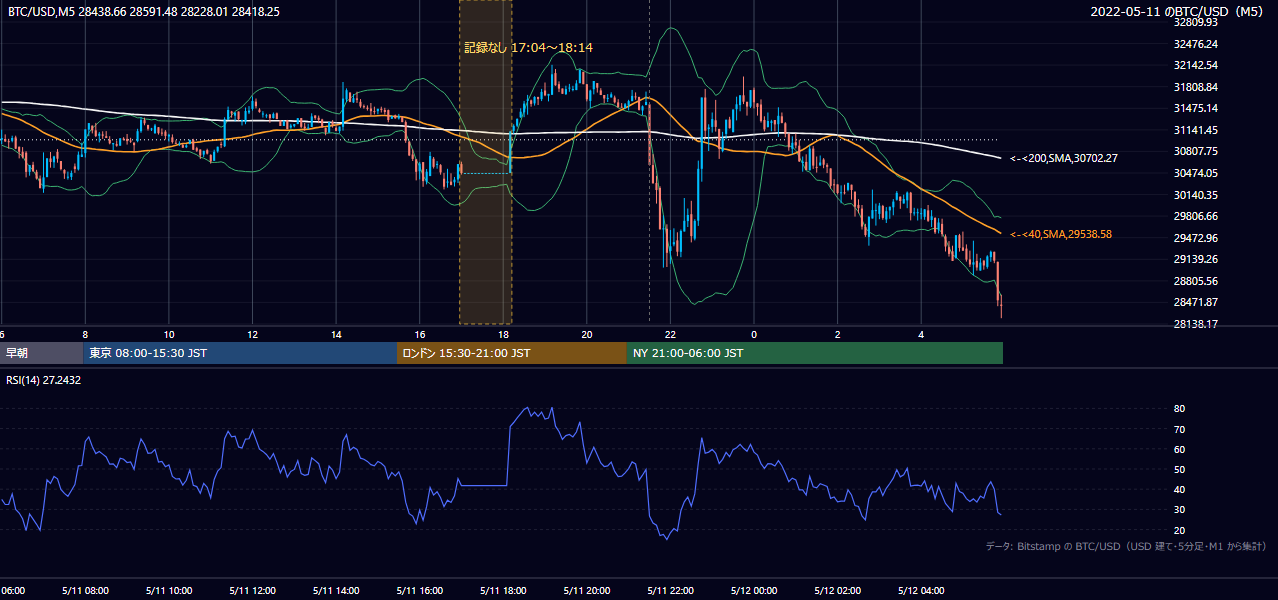Click the 40 SMA label 29538.58
This screenshot has width=1278, height=600.
click(1060, 234)
